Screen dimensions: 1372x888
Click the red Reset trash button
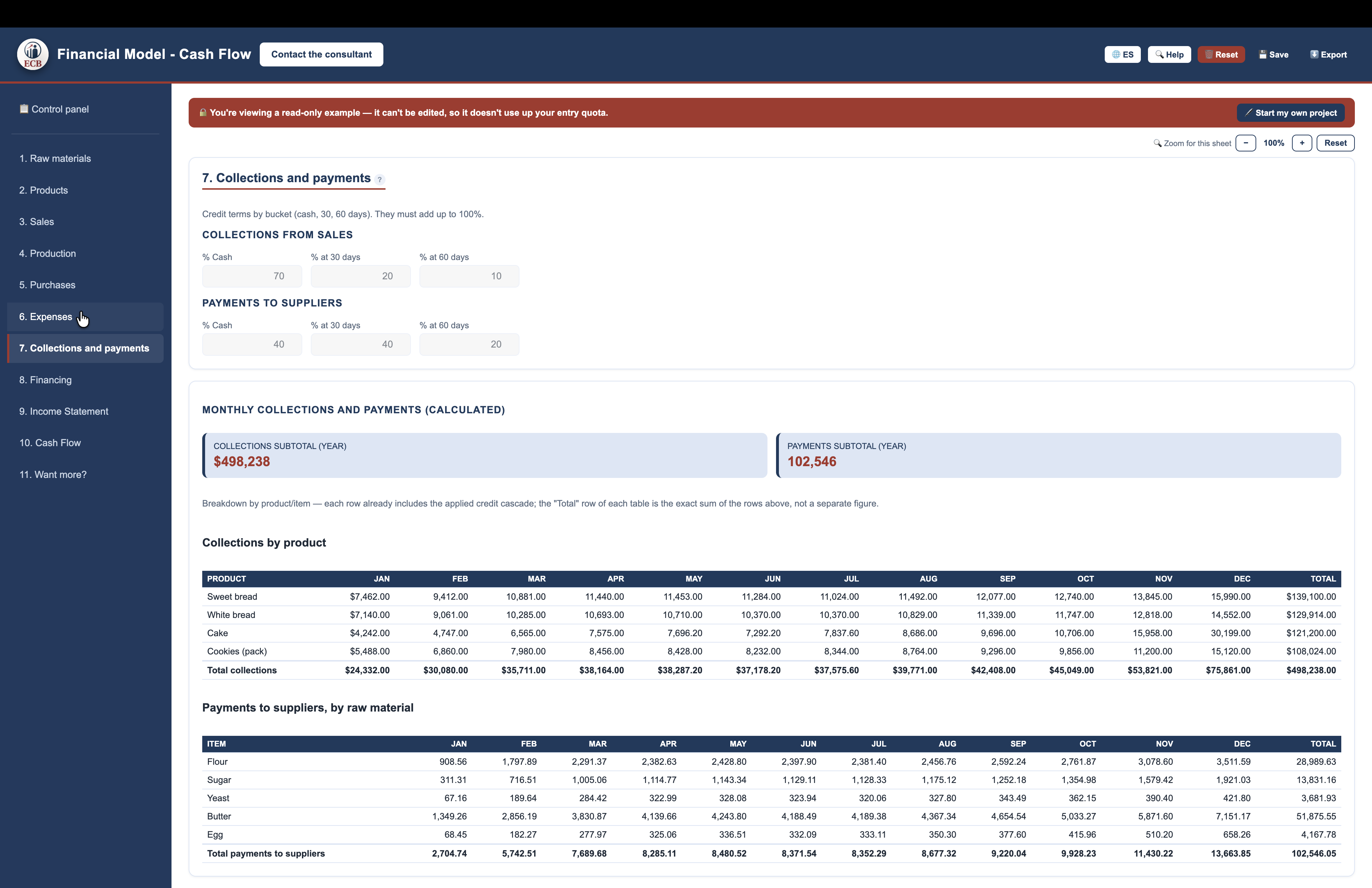[x=1221, y=55]
